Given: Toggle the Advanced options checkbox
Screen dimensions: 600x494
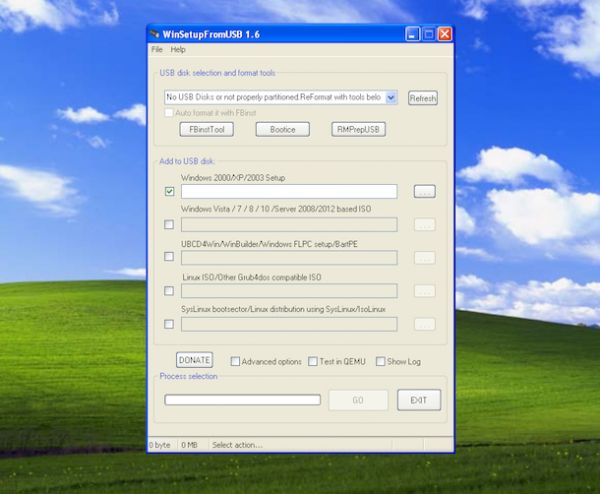Looking at the screenshot, I should pos(236,361).
